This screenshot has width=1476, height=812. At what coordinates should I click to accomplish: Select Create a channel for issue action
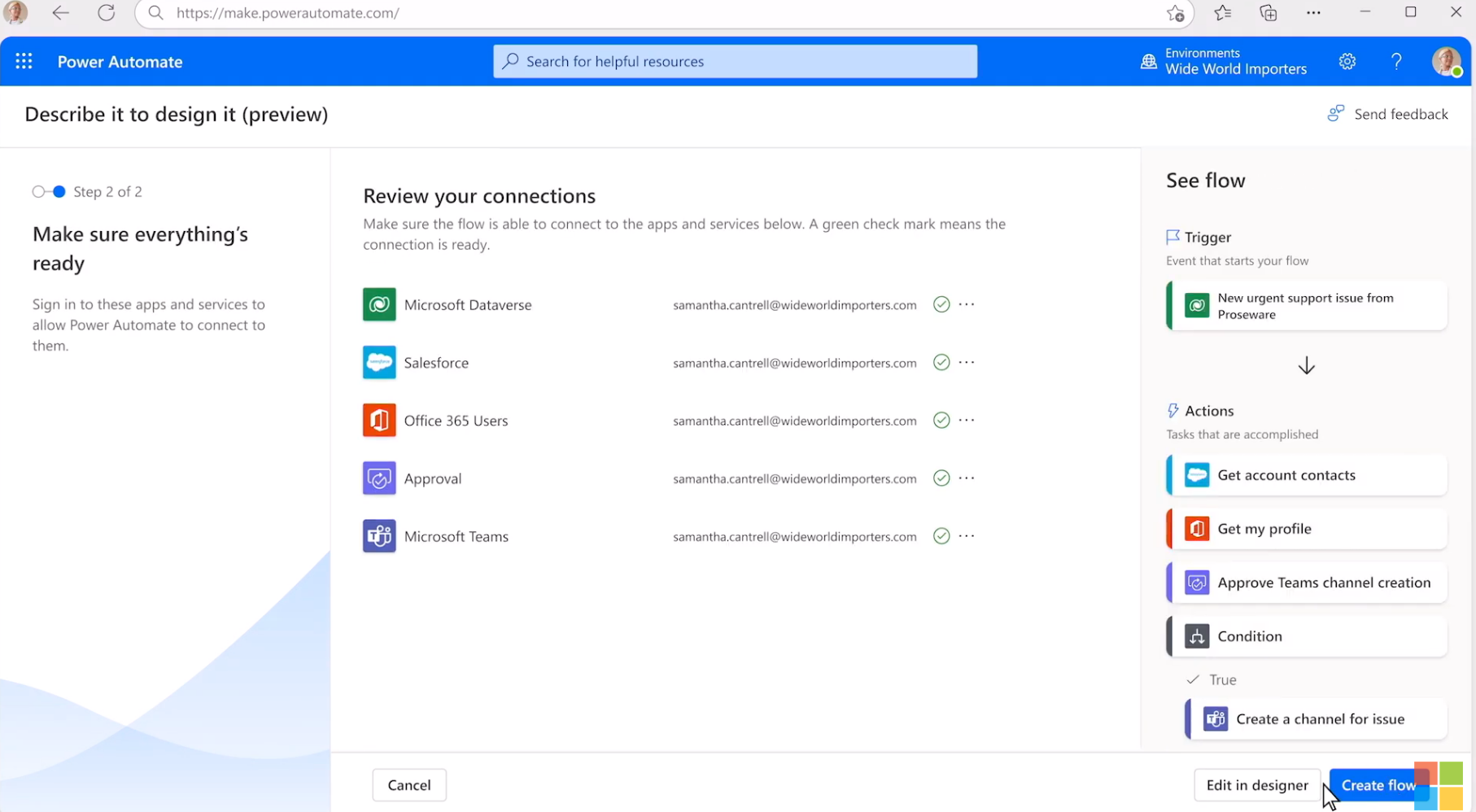[1316, 719]
